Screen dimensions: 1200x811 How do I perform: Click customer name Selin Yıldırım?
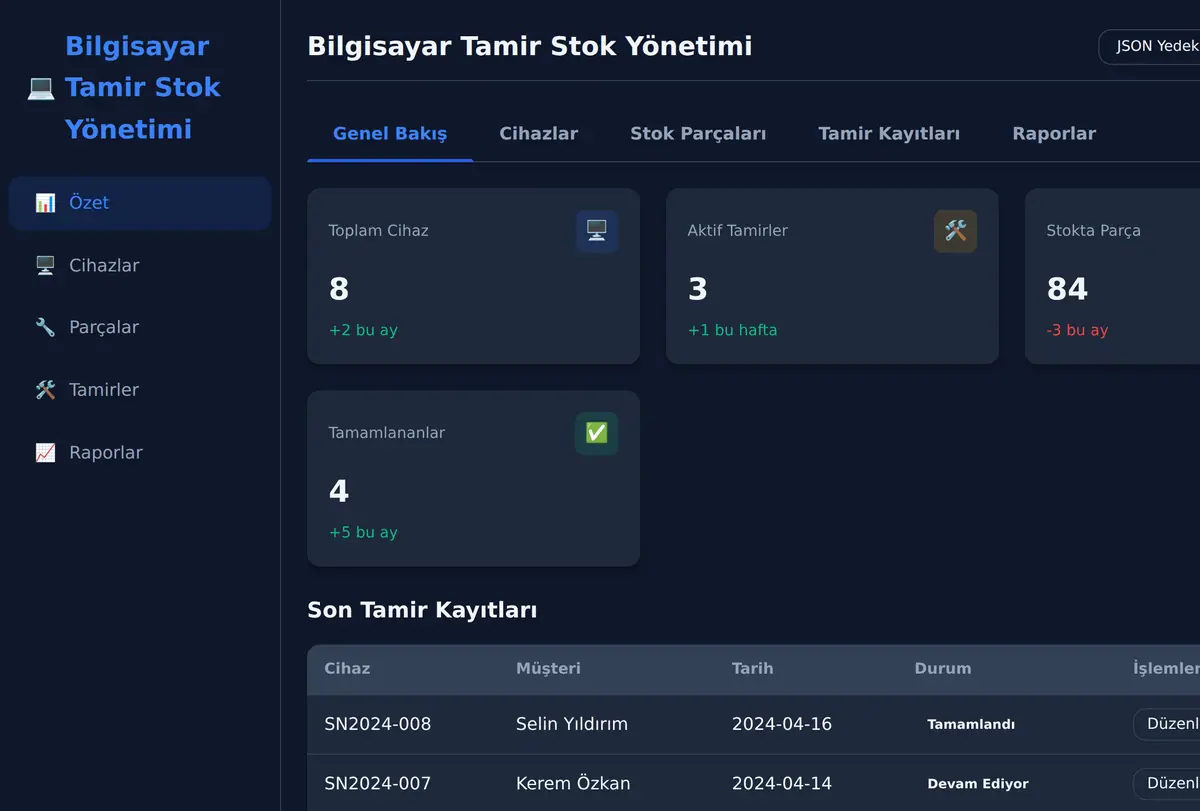[x=572, y=724]
